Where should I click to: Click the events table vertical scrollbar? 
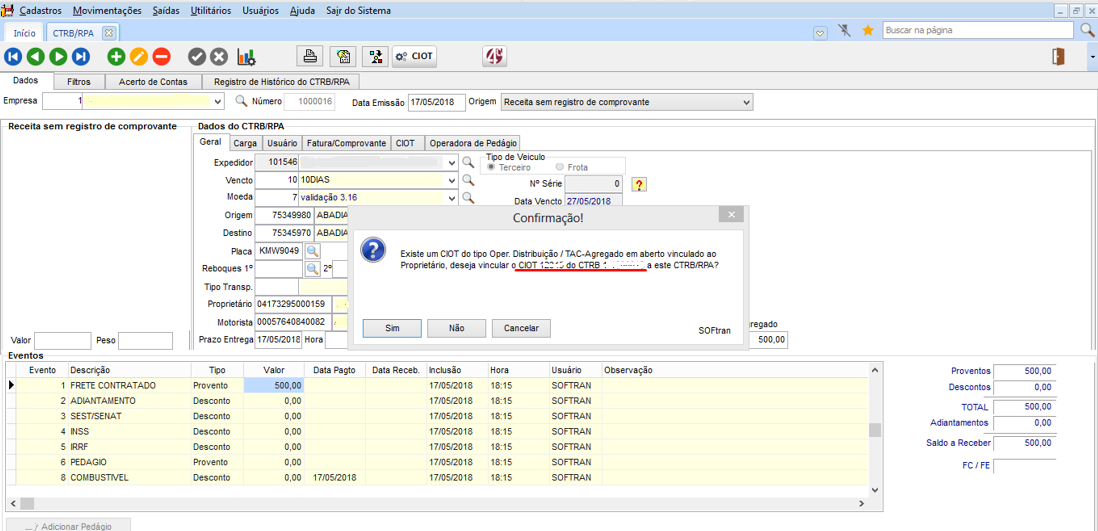pyautogui.click(x=875, y=430)
